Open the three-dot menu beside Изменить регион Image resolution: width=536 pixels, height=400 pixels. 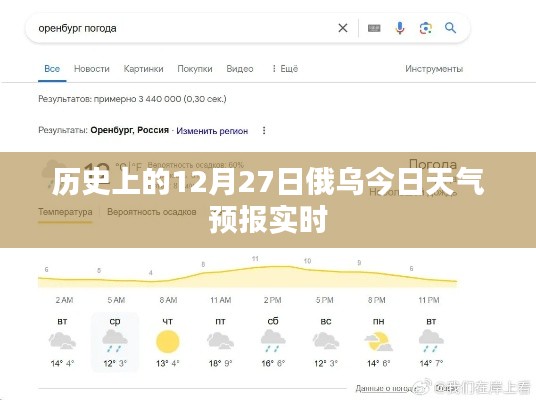tap(264, 131)
